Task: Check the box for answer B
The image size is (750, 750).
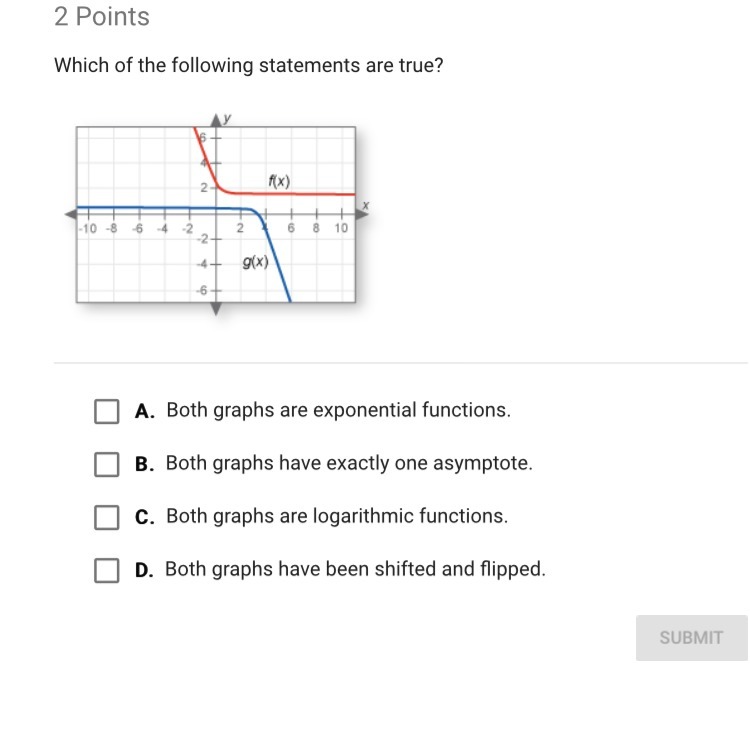Action: pyautogui.click(x=107, y=464)
